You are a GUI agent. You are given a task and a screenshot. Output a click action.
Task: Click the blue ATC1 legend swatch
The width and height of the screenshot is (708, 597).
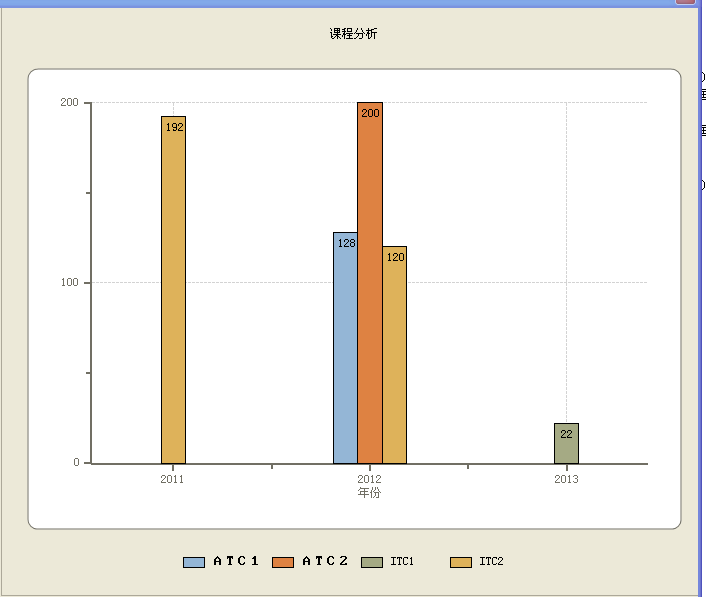pyautogui.click(x=194, y=562)
